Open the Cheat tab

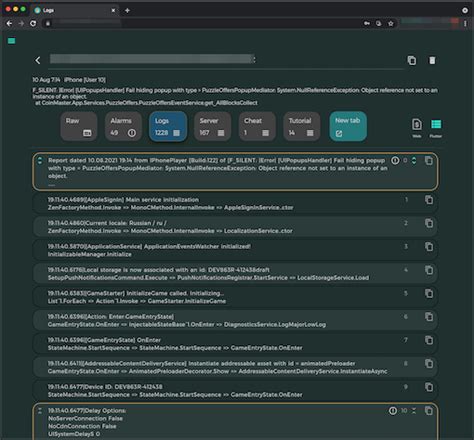point(257,126)
